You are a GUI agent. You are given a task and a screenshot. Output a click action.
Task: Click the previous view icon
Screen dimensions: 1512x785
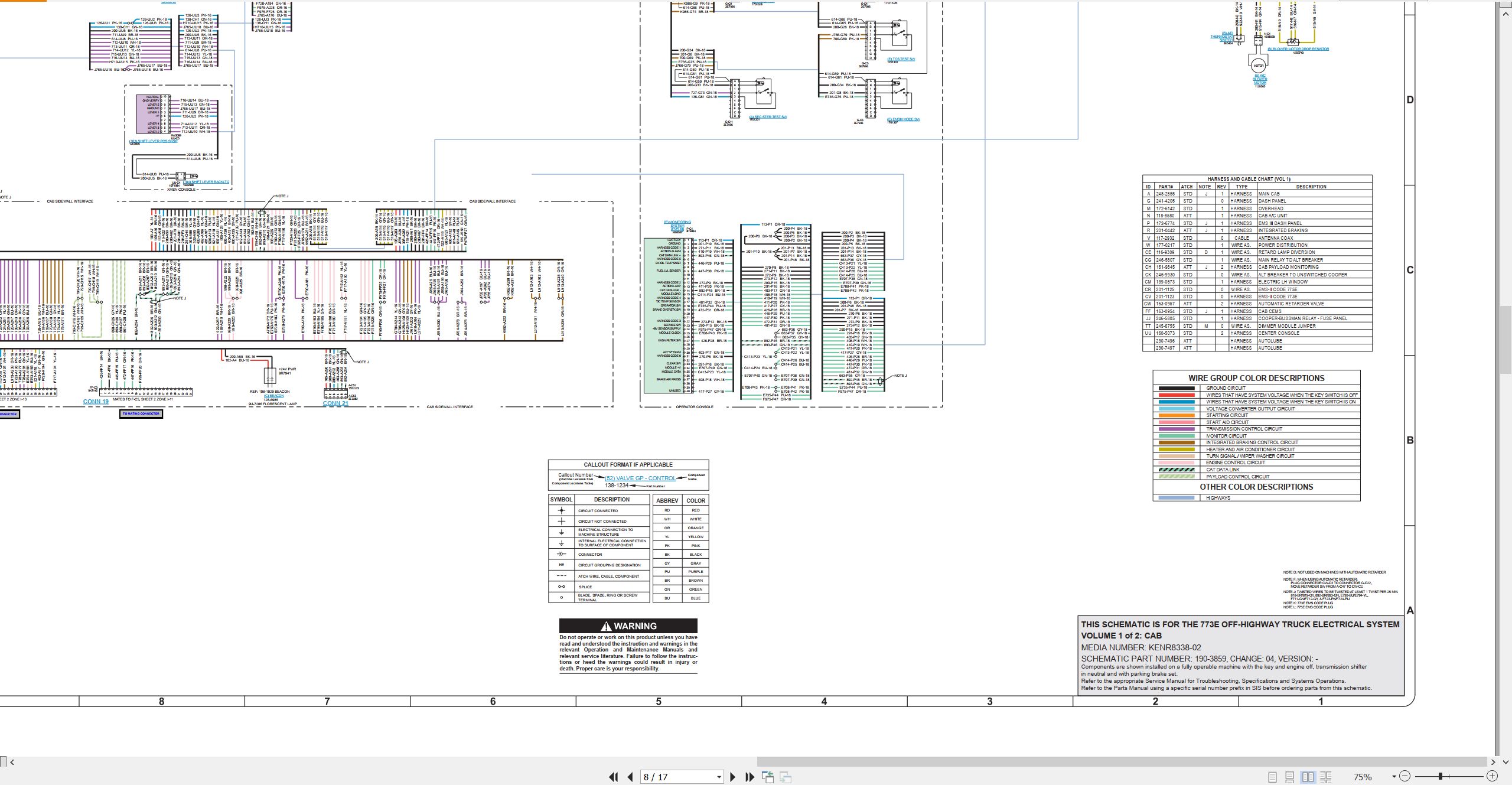(x=768, y=777)
